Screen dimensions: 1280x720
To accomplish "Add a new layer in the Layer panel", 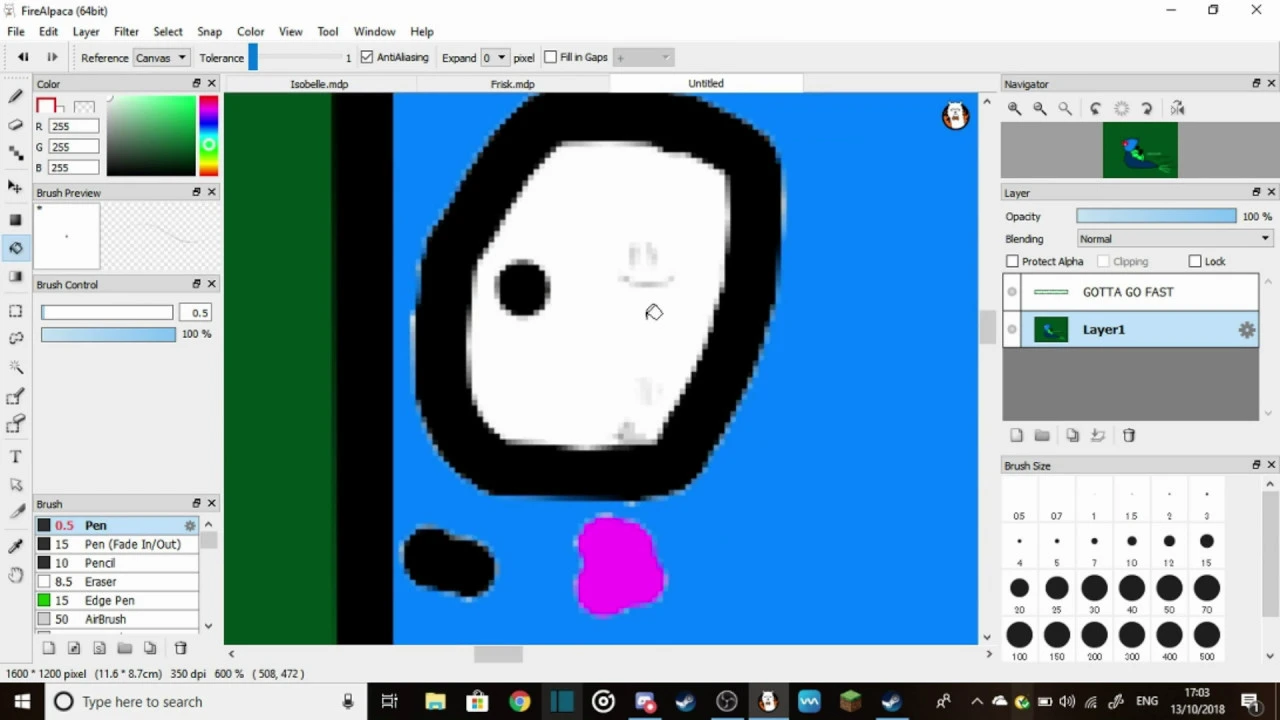I will pyautogui.click(x=1016, y=435).
